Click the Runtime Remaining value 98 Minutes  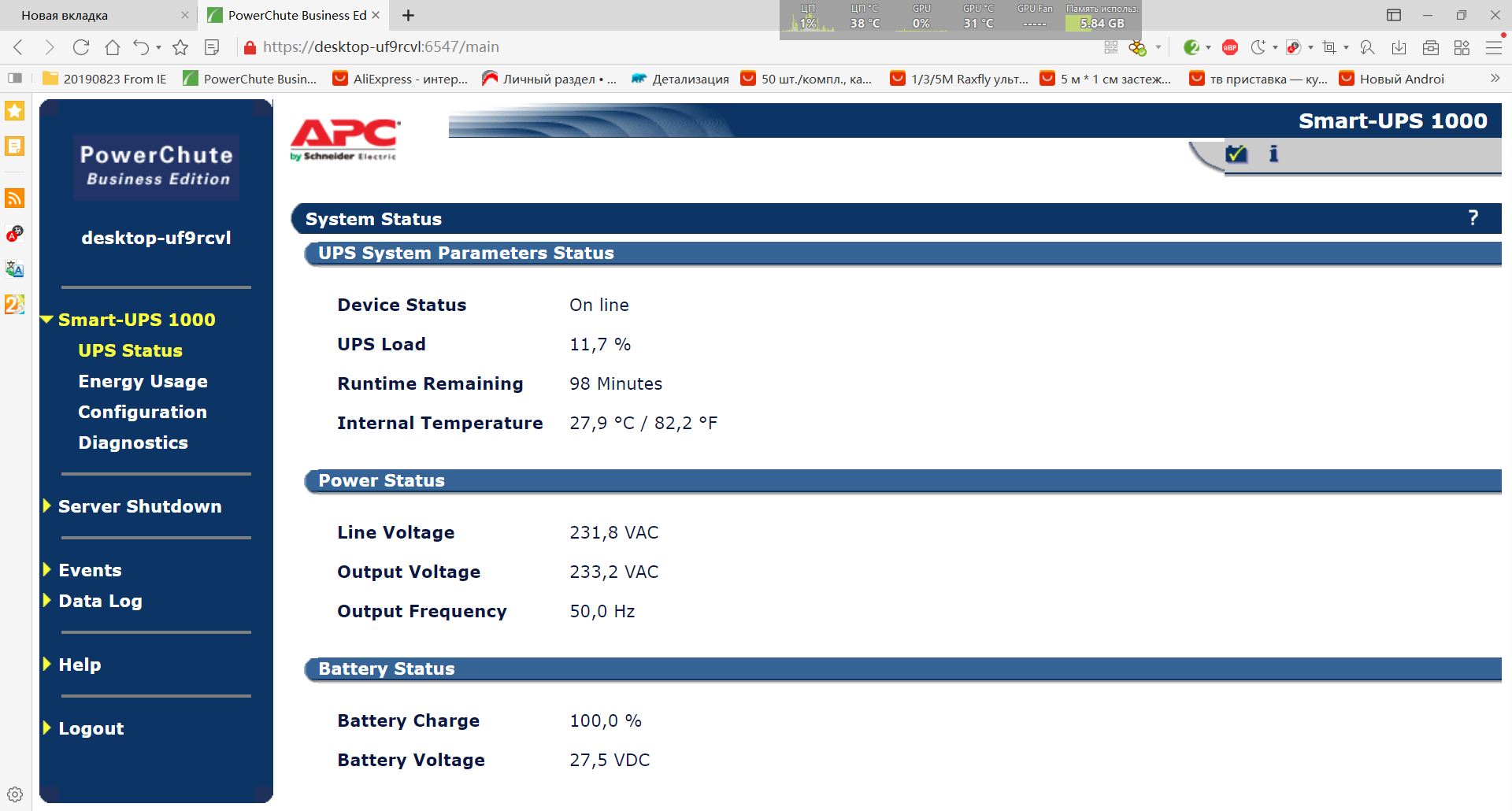pos(616,383)
